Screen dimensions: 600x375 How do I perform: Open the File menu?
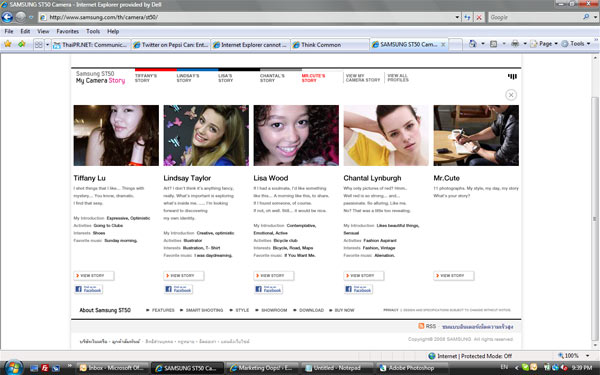point(9,31)
